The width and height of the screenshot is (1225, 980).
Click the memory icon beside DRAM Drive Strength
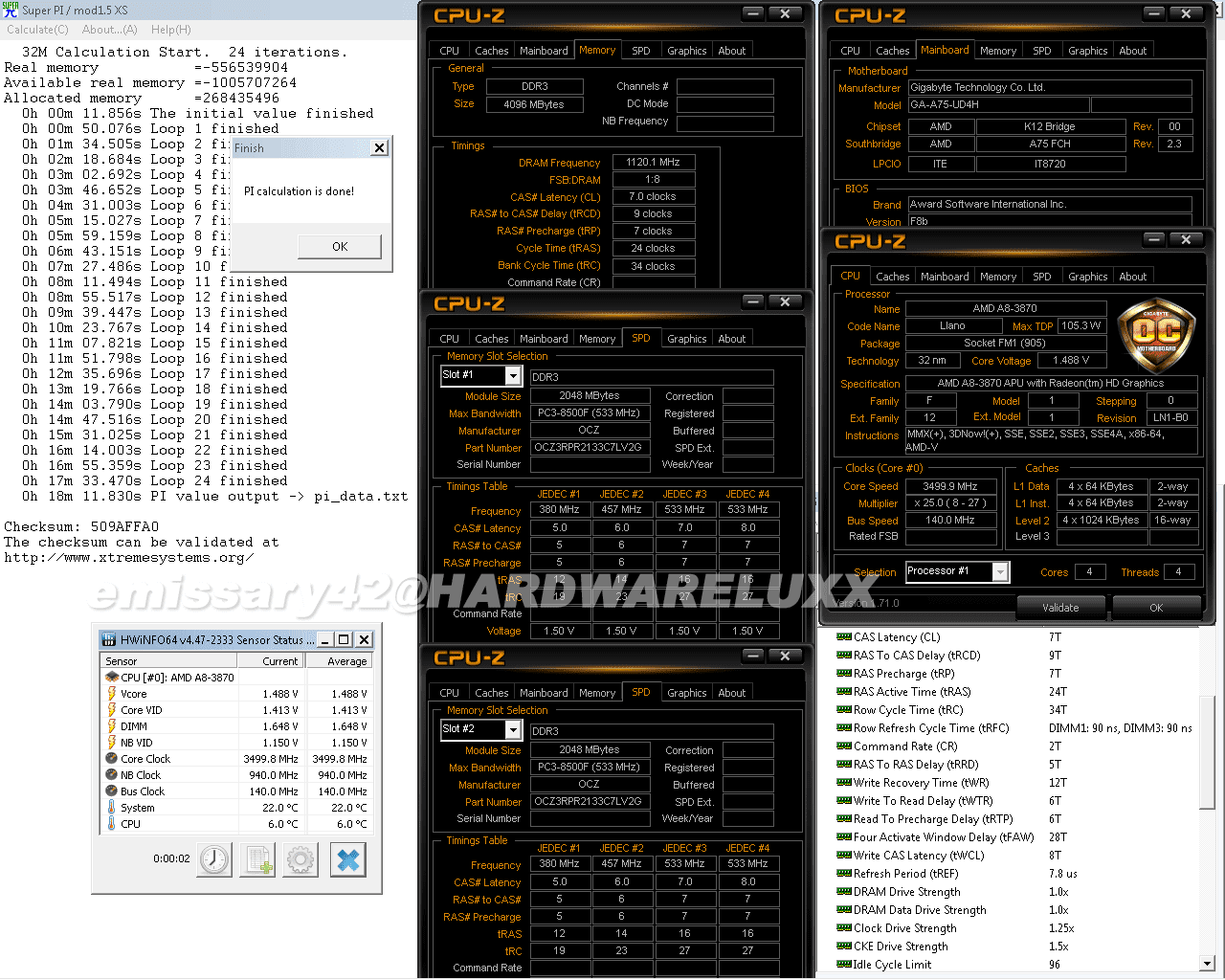(844, 891)
